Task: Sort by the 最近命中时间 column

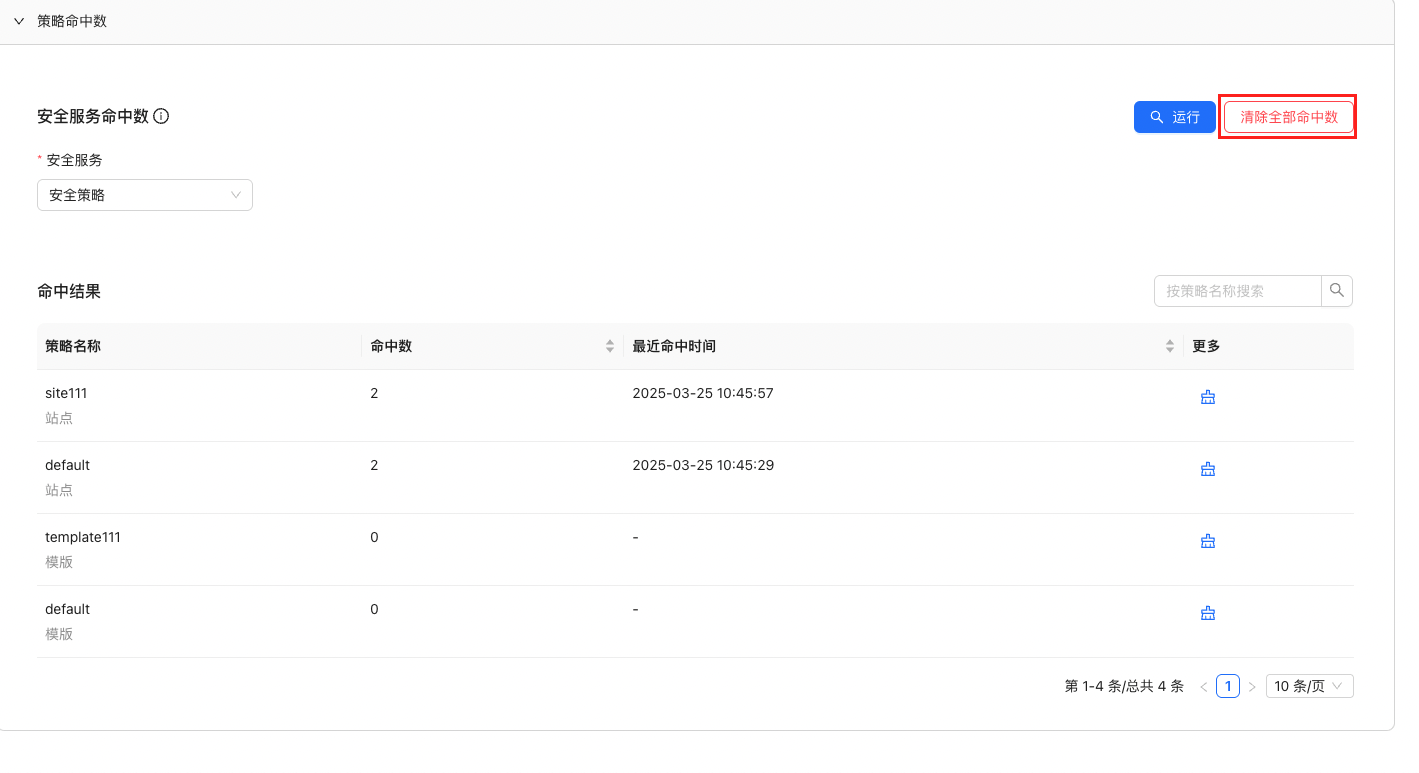Action: (x=1170, y=346)
